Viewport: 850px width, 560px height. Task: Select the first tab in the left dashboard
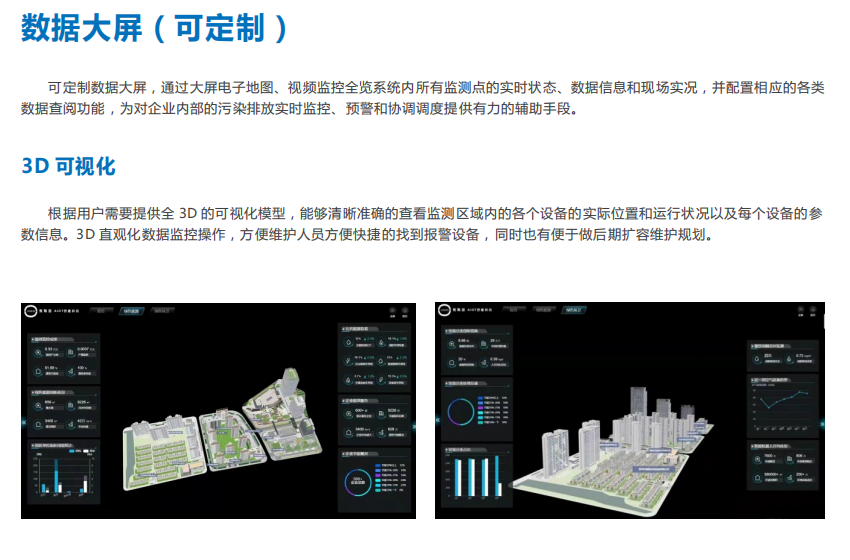(101, 311)
